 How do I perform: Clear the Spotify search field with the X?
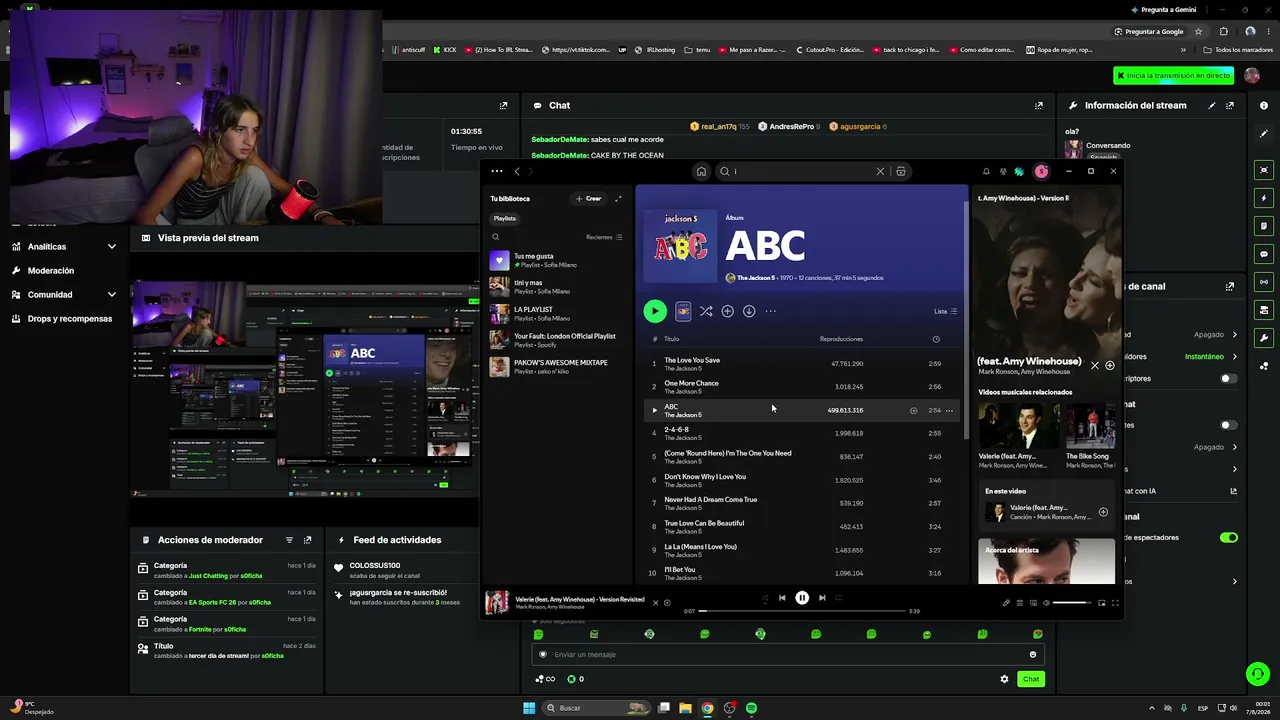pyautogui.click(x=880, y=171)
